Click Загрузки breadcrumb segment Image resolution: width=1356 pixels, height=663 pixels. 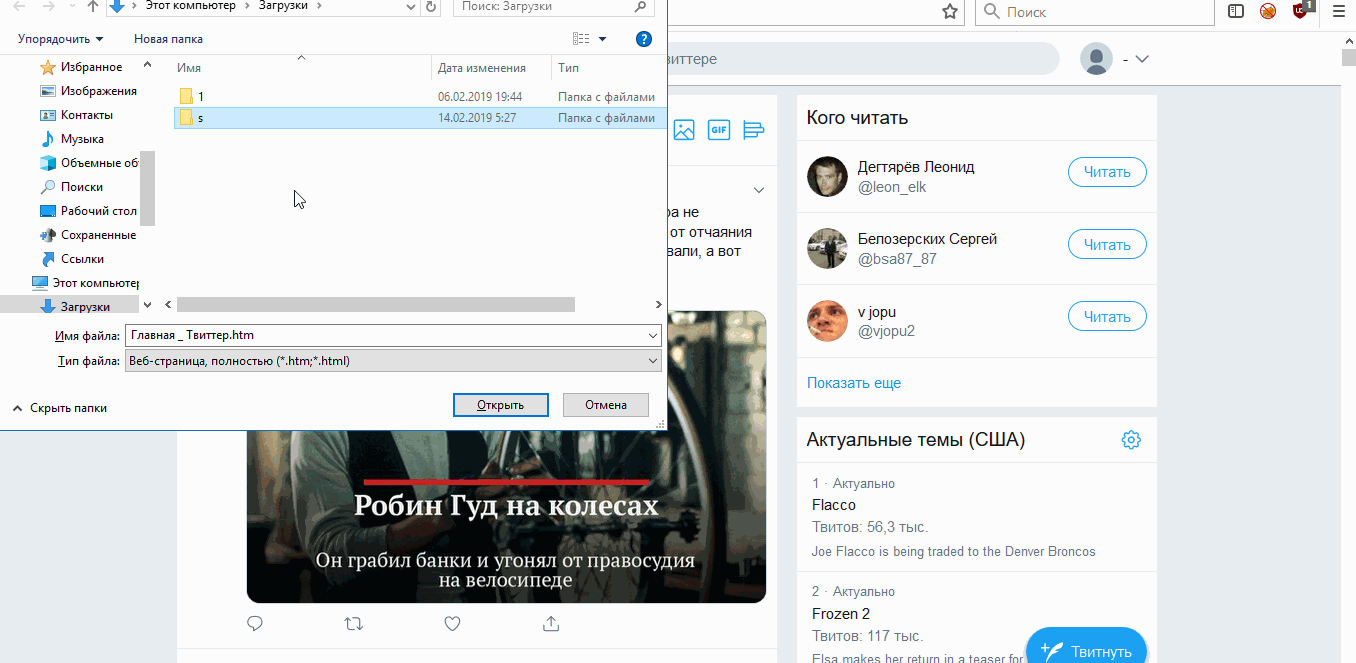point(284,6)
